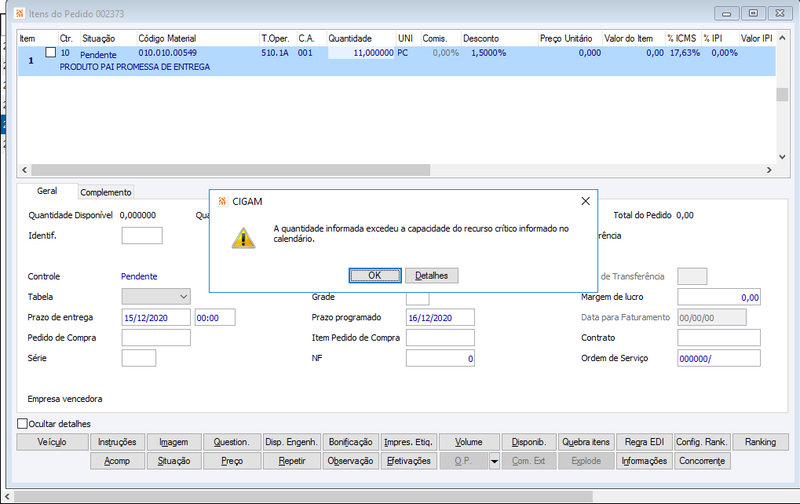Click the table up scroll arrow
Viewport: 800px width, 504px height.
coord(782,38)
